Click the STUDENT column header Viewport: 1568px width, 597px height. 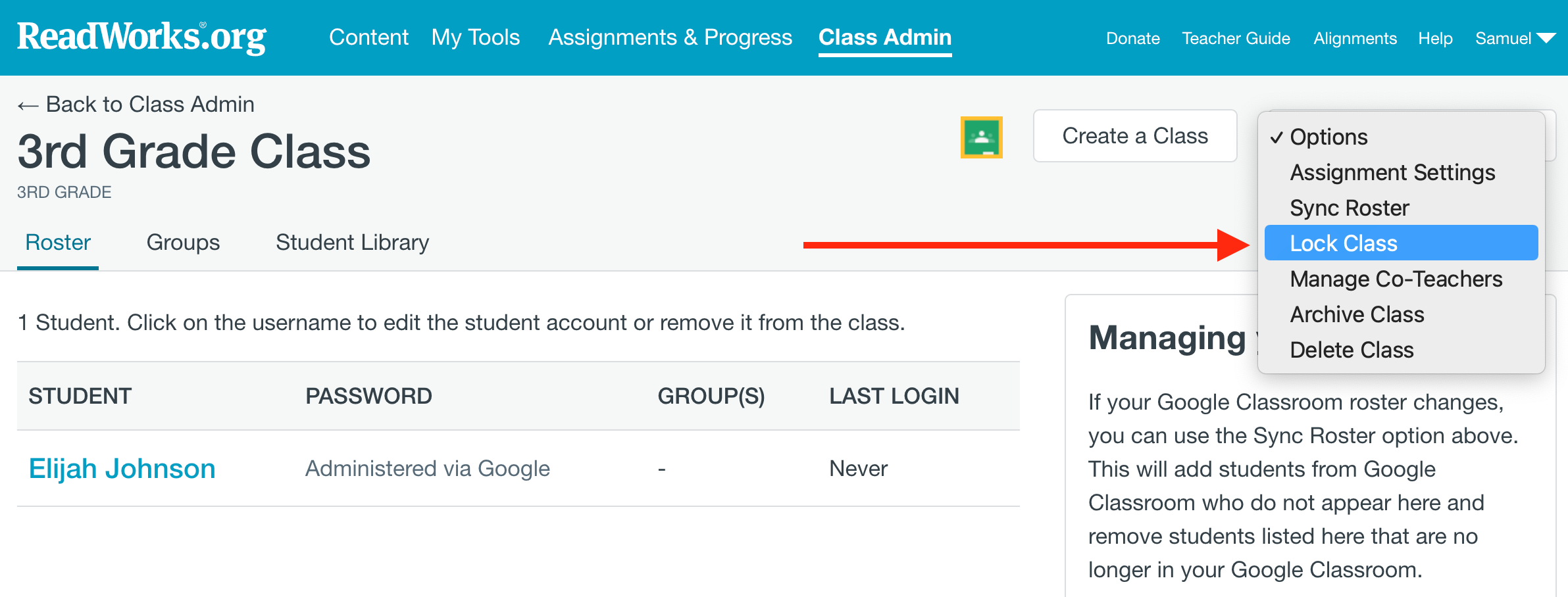pos(80,396)
